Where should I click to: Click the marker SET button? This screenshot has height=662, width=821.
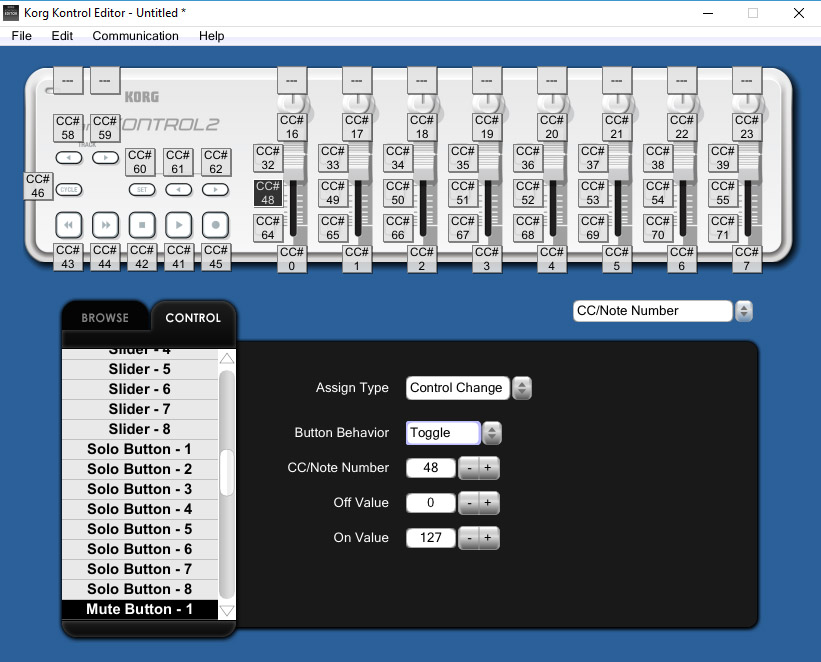(142, 190)
